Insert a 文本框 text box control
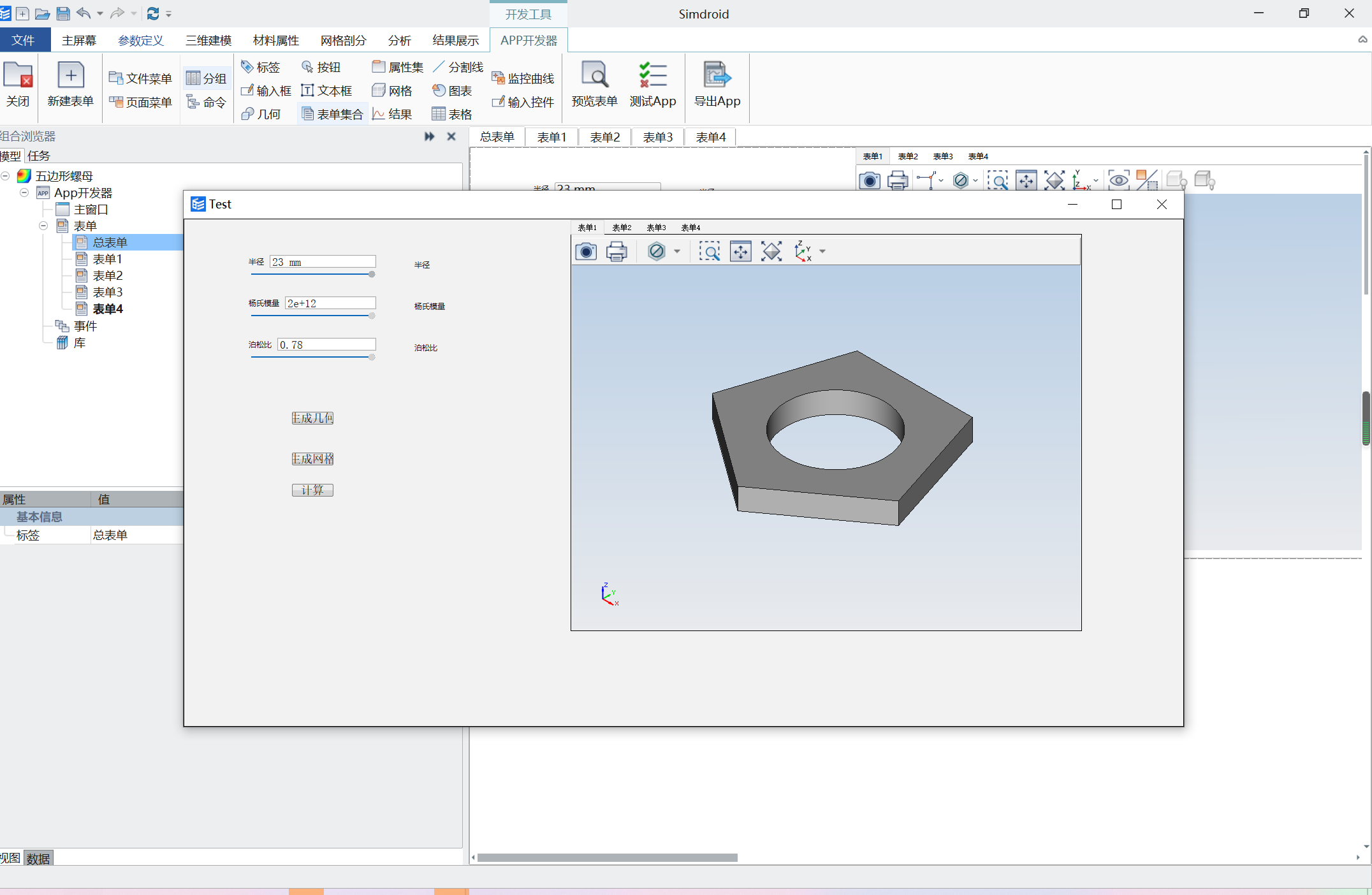 click(326, 91)
